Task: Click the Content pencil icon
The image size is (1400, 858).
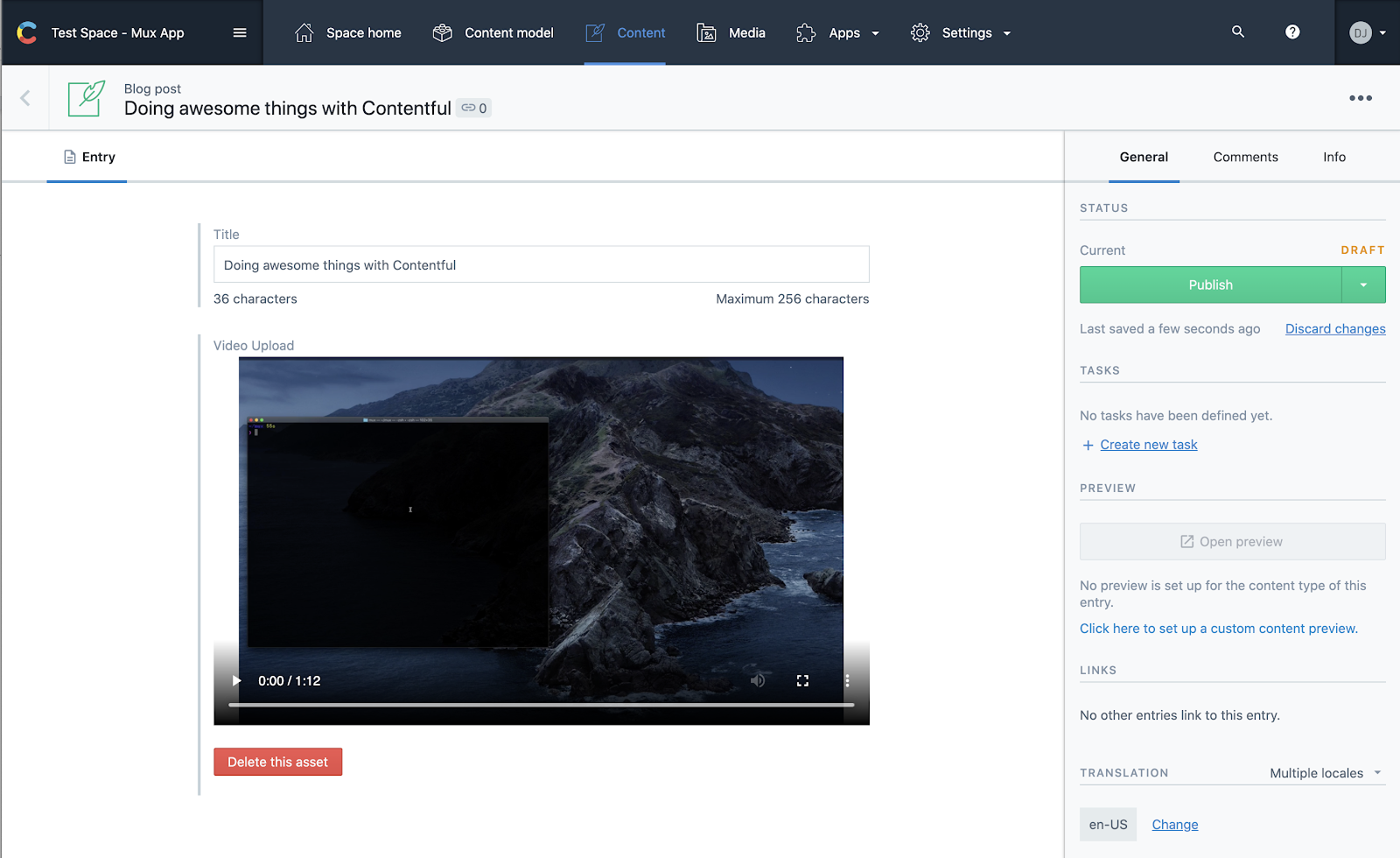Action: (595, 32)
